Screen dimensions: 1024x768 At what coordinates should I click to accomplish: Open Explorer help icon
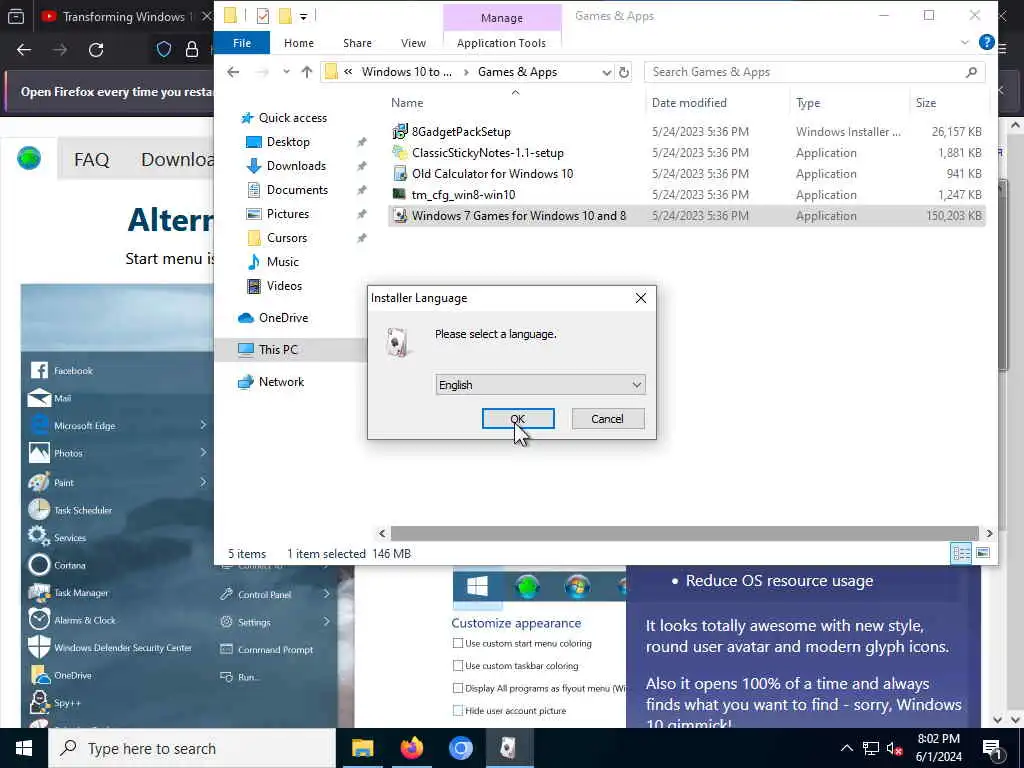pyautogui.click(x=986, y=43)
